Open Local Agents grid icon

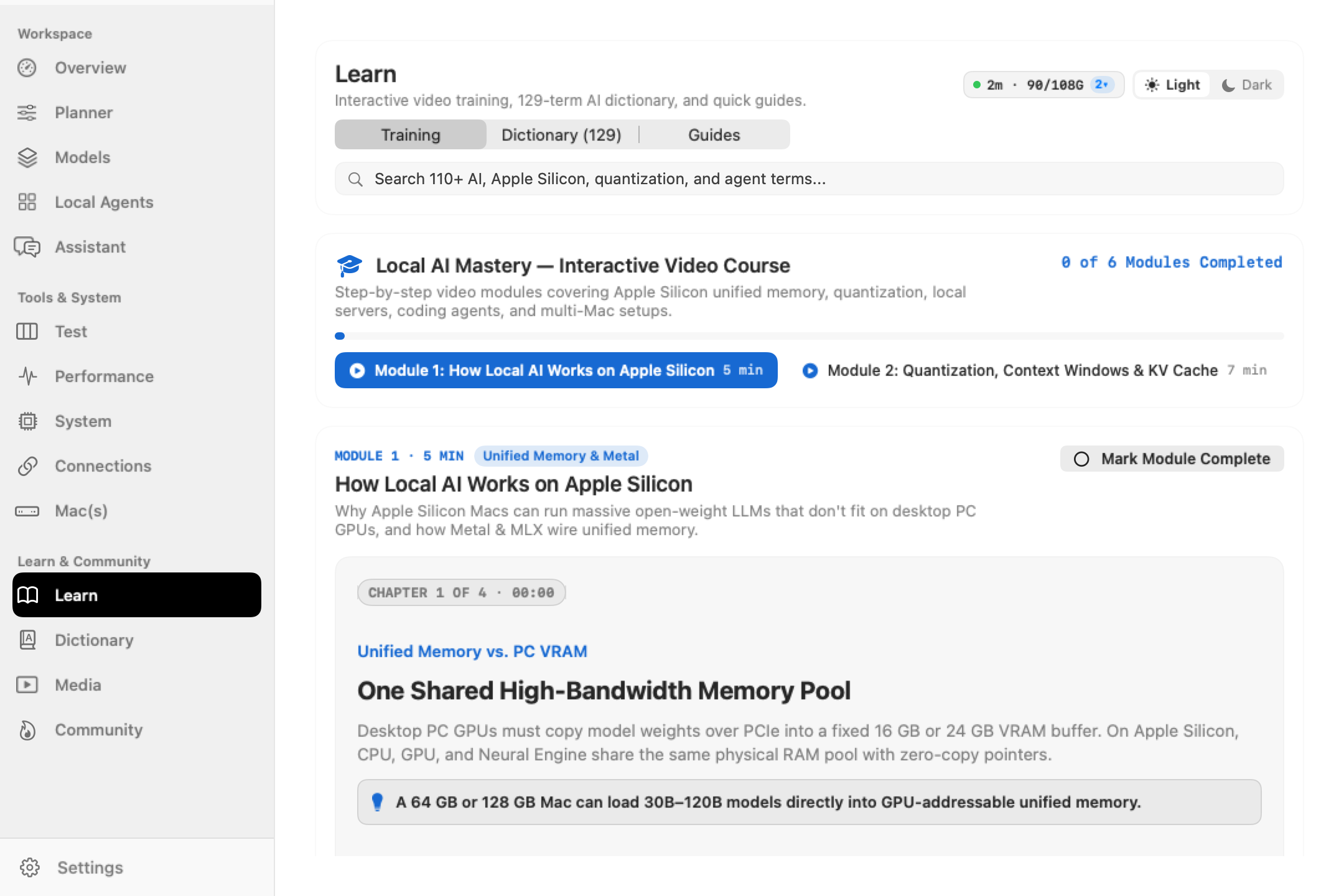coord(27,202)
